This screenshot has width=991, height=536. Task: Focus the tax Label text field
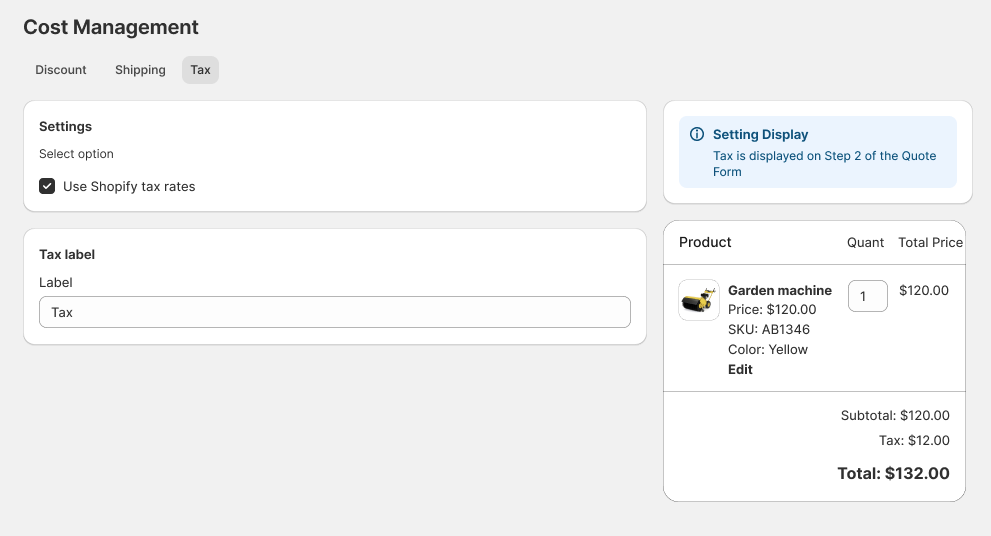(335, 312)
